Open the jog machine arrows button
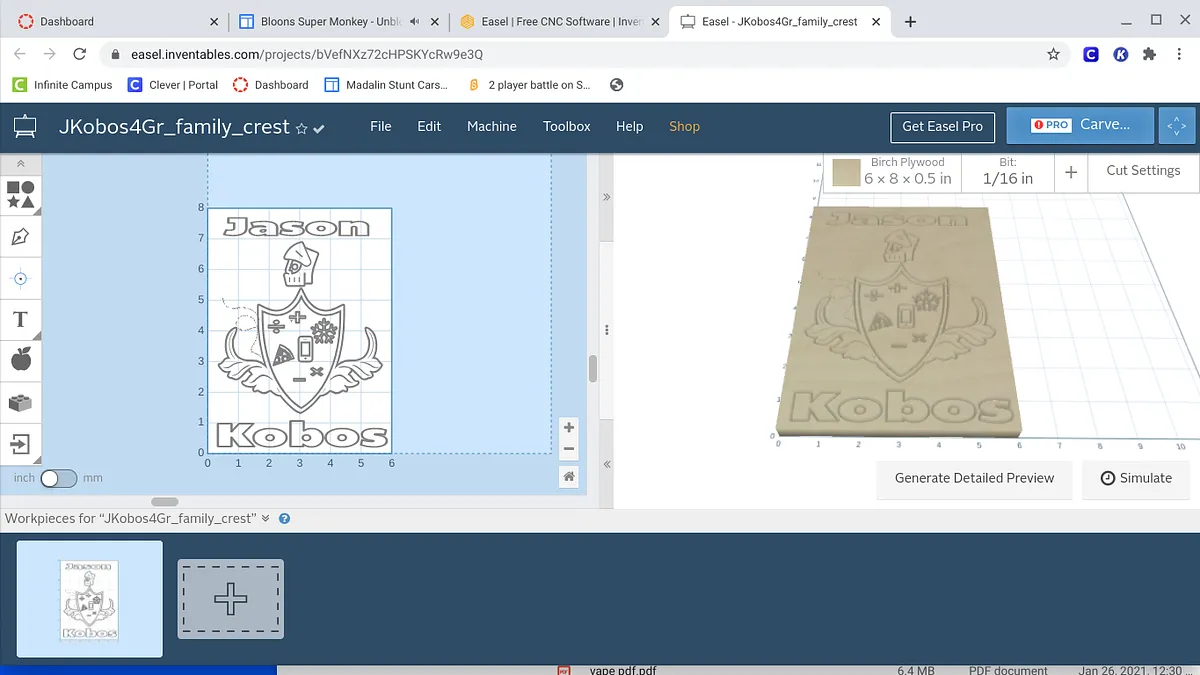This screenshot has width=1200, height=675. click(x=1174, y=125)
